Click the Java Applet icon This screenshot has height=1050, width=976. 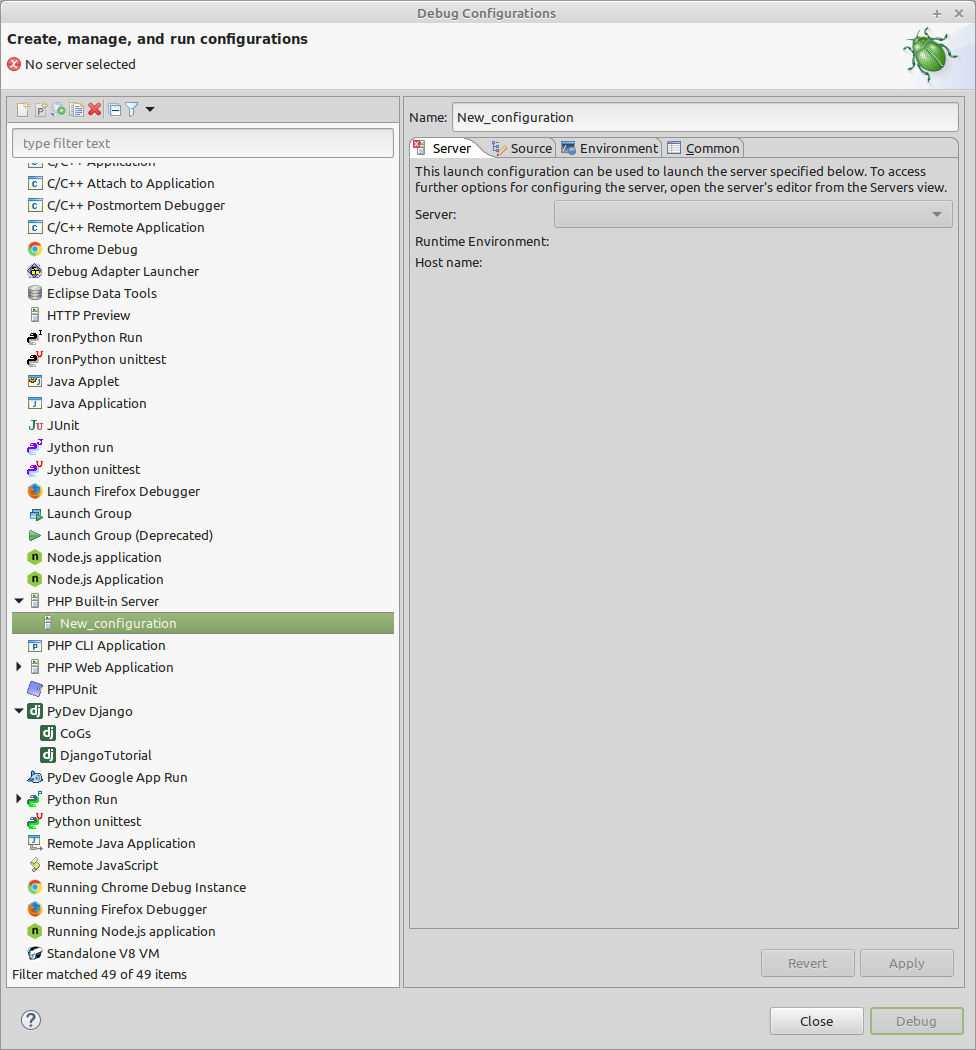pyautogui.click(x=35, y=381)
